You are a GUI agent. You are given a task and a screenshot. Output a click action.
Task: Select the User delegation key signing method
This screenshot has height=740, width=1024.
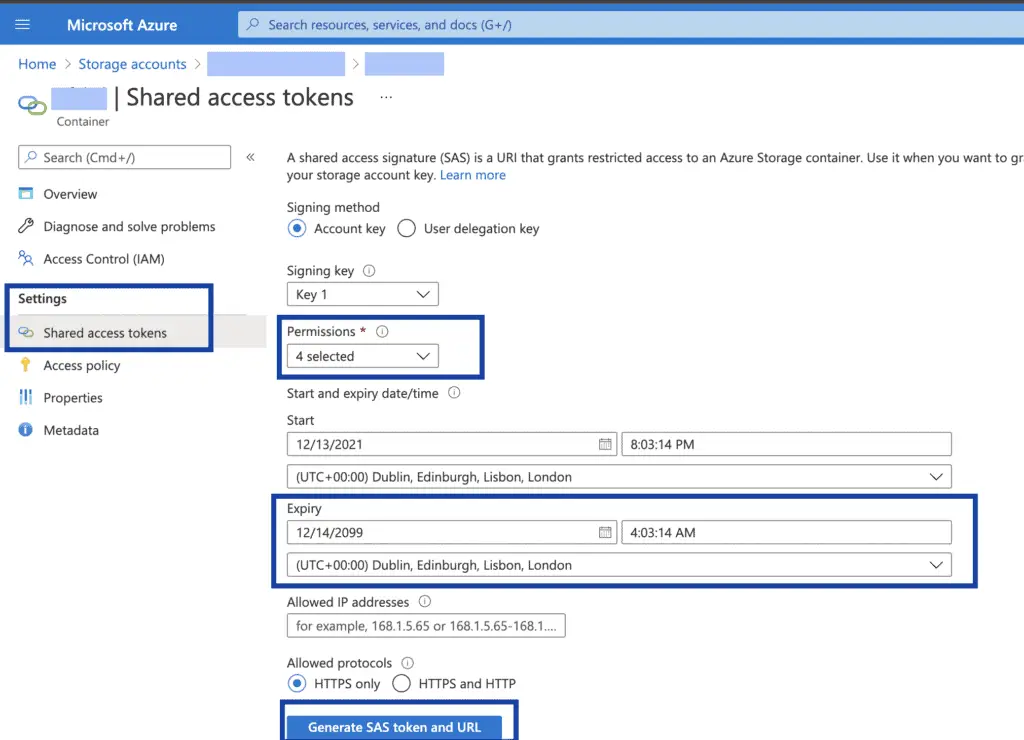tap(406, 229)
